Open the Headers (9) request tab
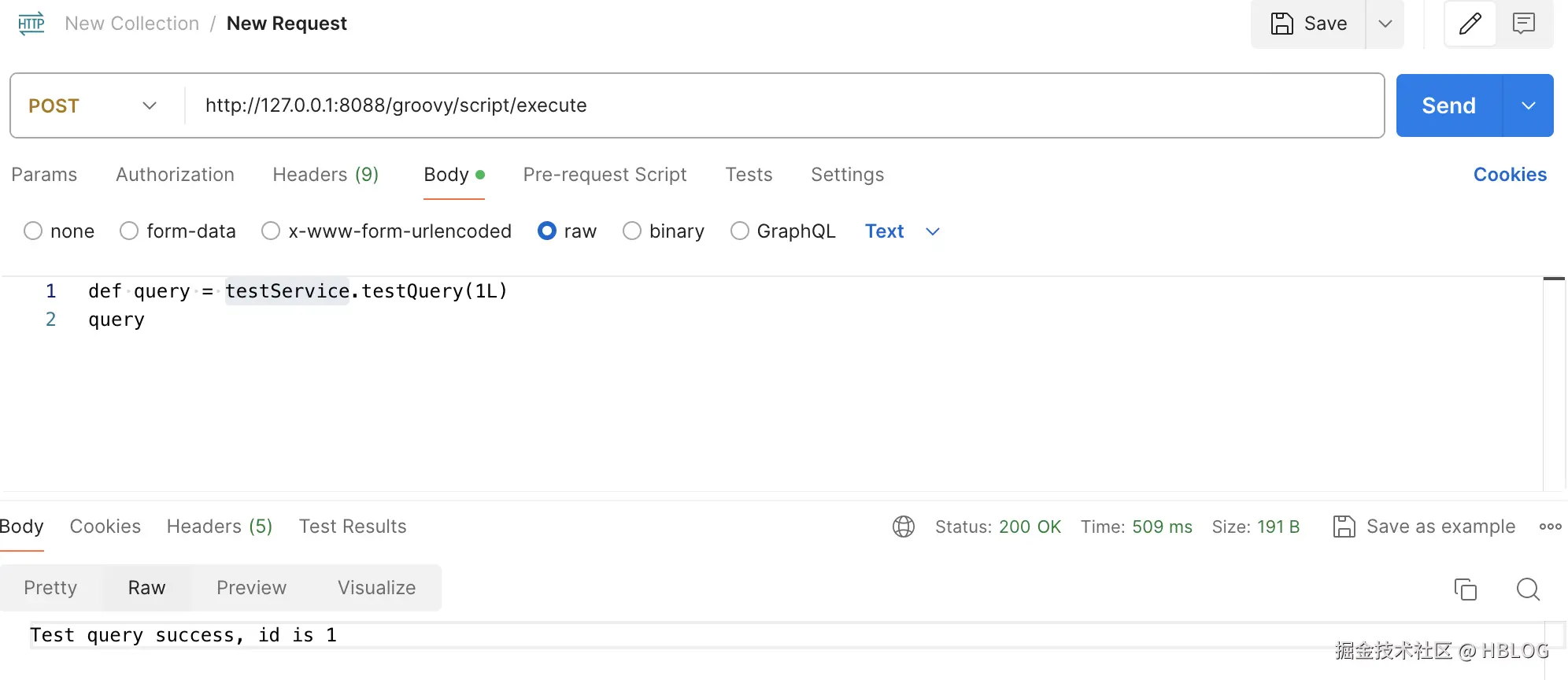This screenshot has width=1568, height=680. pyautogui.click(x=325, y=175)
